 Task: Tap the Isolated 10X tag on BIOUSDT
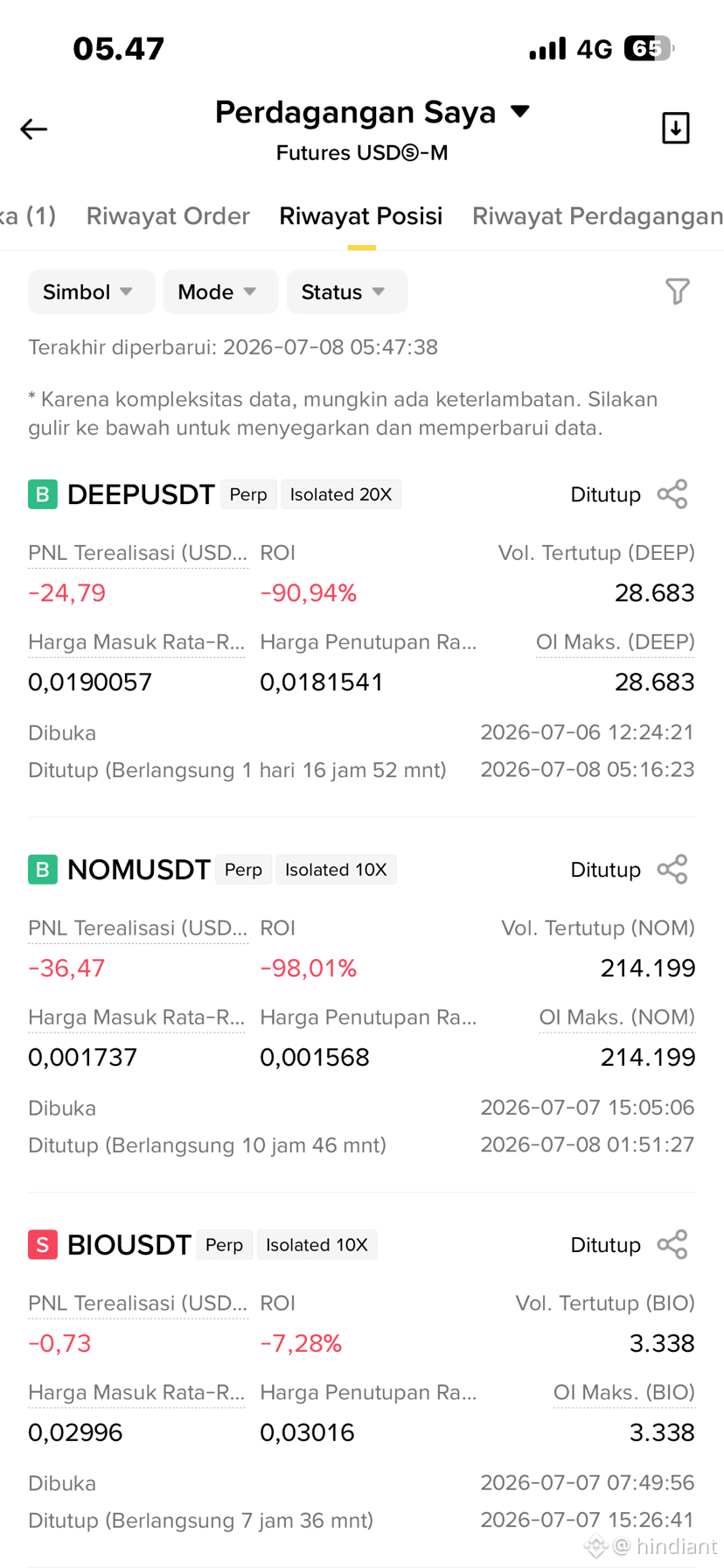(317, 1245)
